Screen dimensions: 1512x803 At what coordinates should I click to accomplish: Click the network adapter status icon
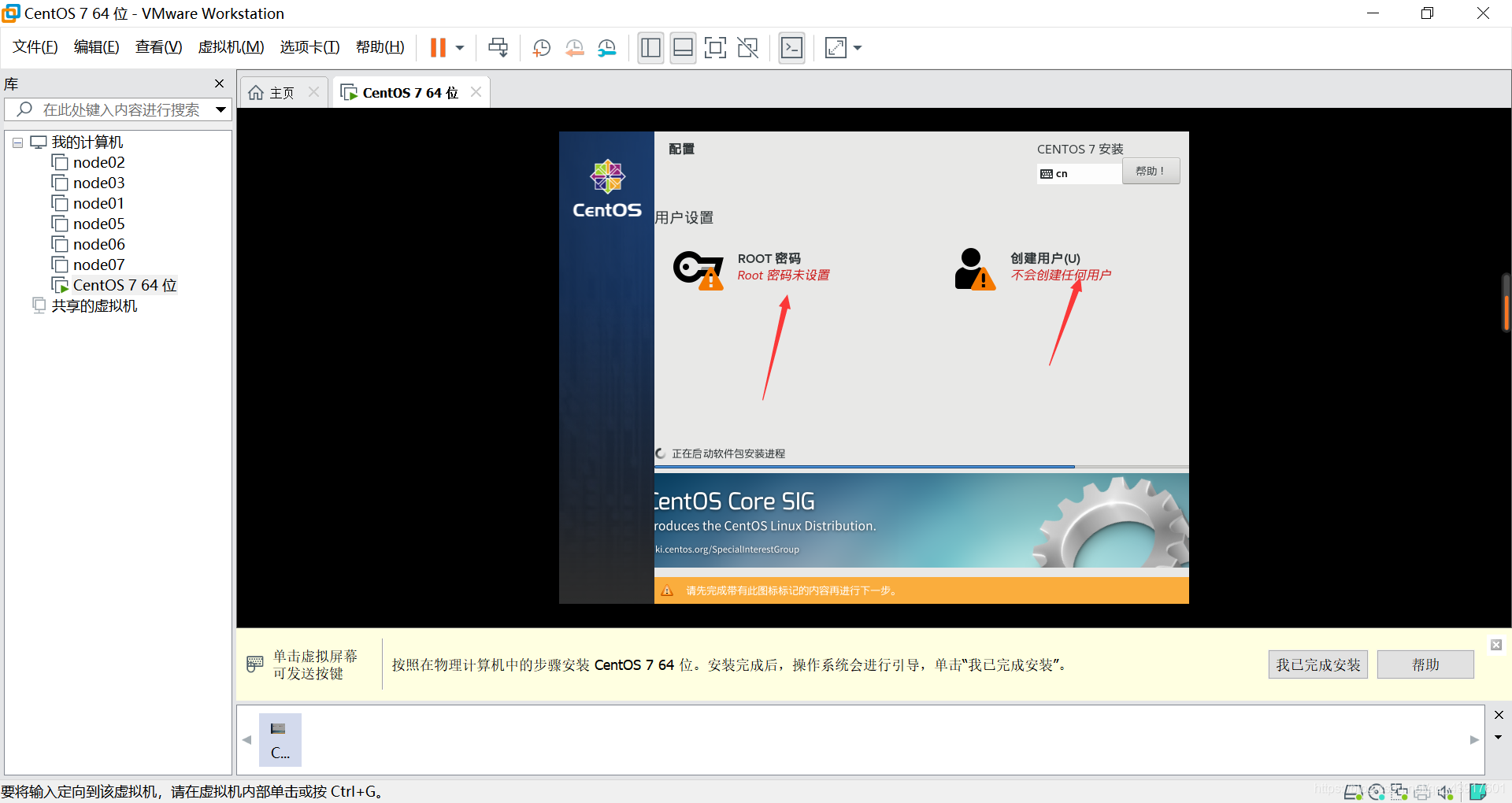click(1399, 792)
